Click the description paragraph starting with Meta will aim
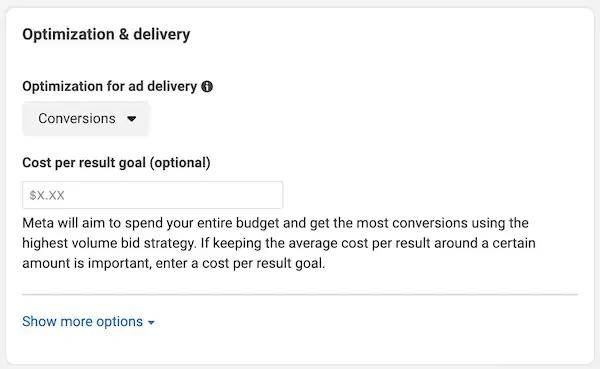Screen dimensions: 600x369 (279, 243)
